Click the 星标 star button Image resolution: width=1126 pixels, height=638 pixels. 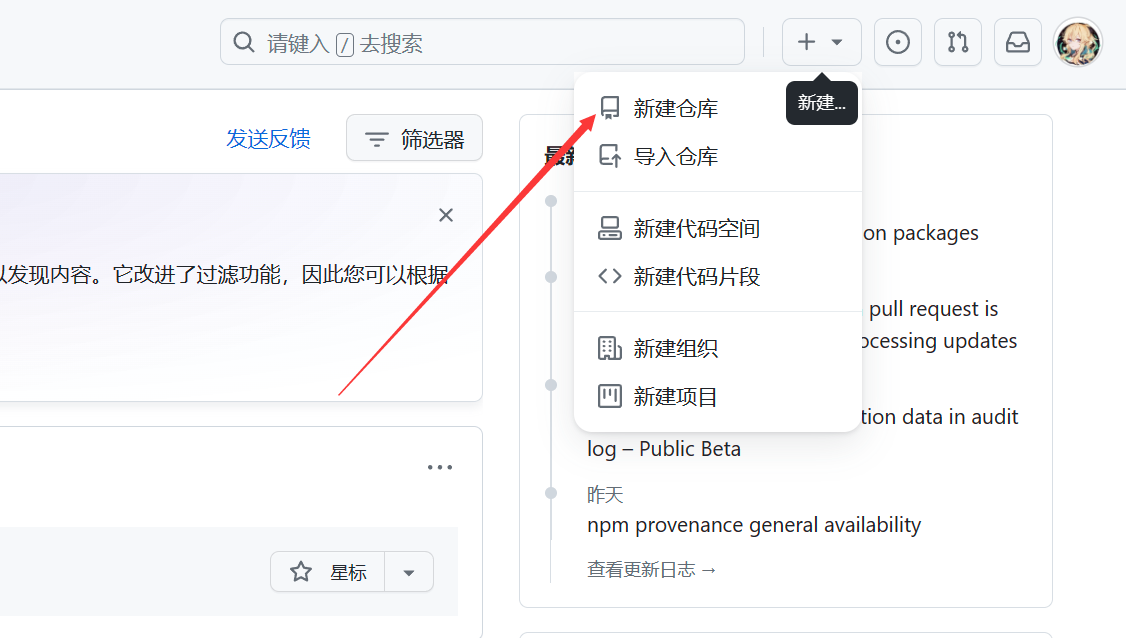click(x=328, y=572)
